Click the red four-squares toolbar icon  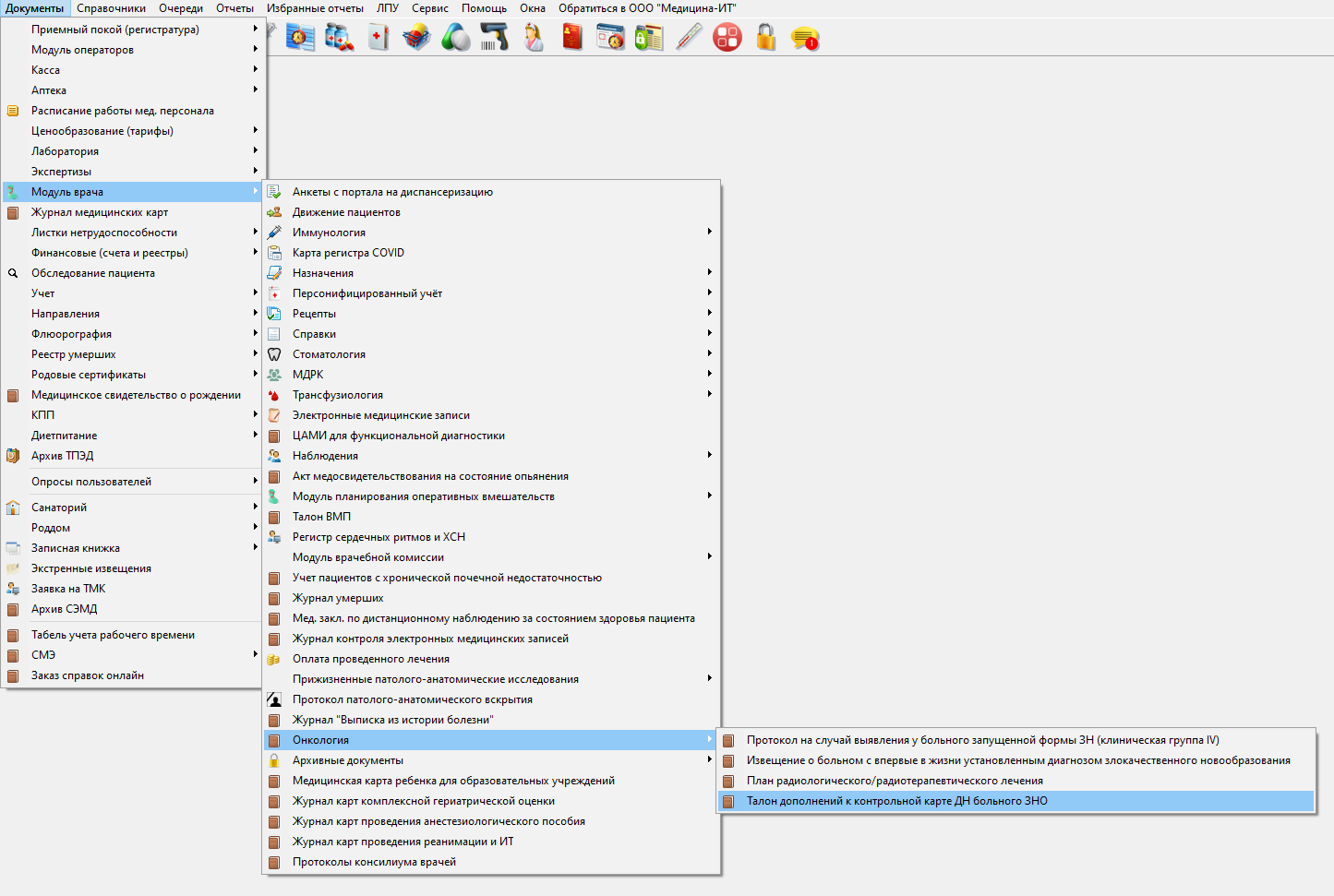click(x=727, y=38)
